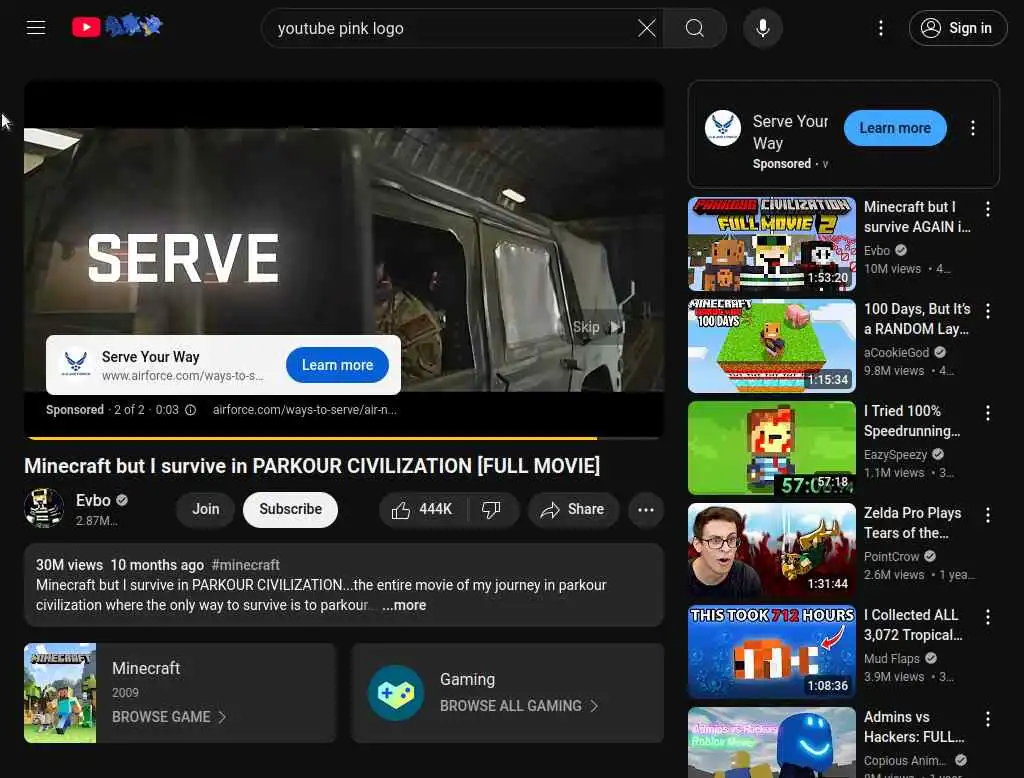Like the video with 444K likes
This screenshot has width=1024, height=778.
point(422,510)
